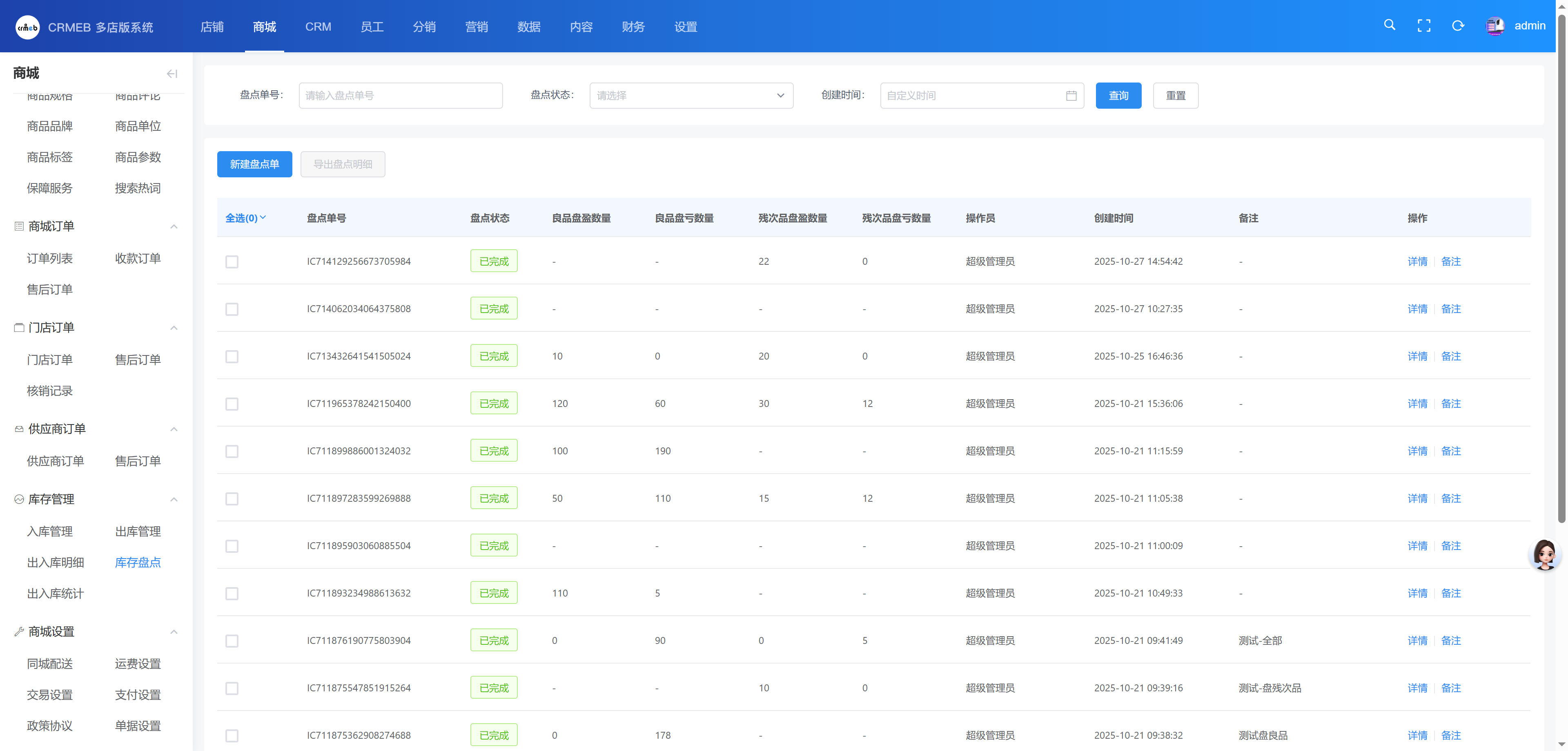This screenshot has height=751, width=1568.
Task: Open 入库管理 in the sidebar
Action: tap(50, 531)
